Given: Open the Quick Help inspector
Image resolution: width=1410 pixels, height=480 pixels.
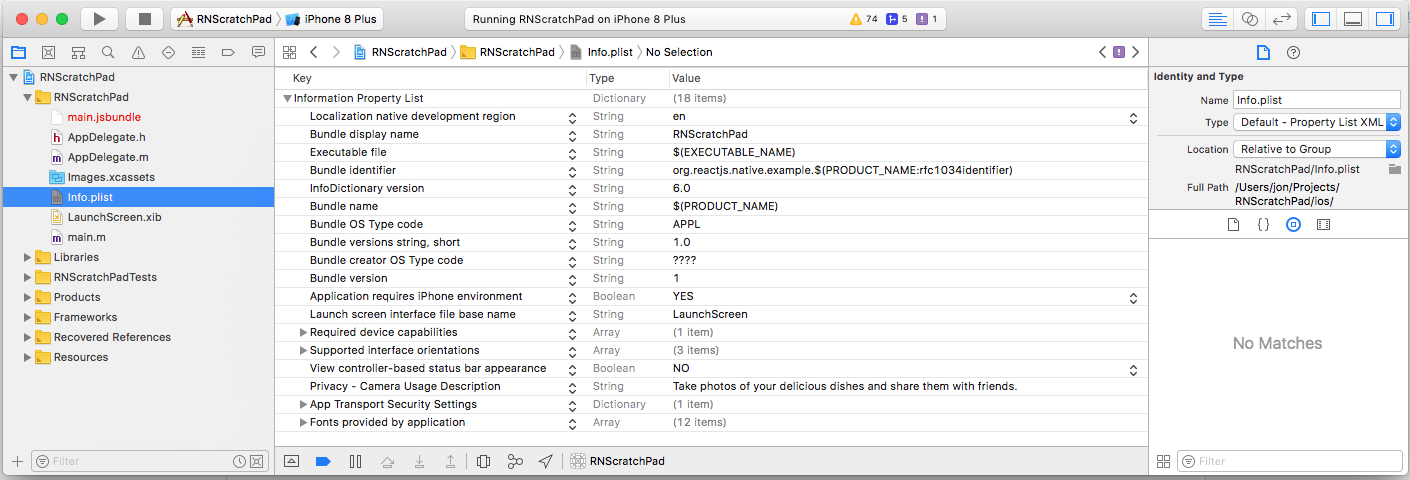Looking at the screenshot, I should 1293,52.
